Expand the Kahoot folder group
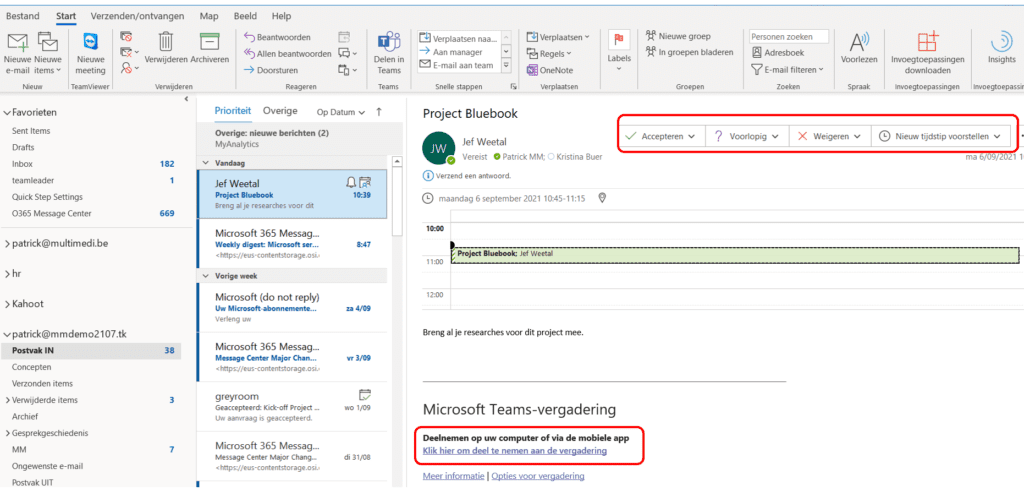 [x=7, y=304]
